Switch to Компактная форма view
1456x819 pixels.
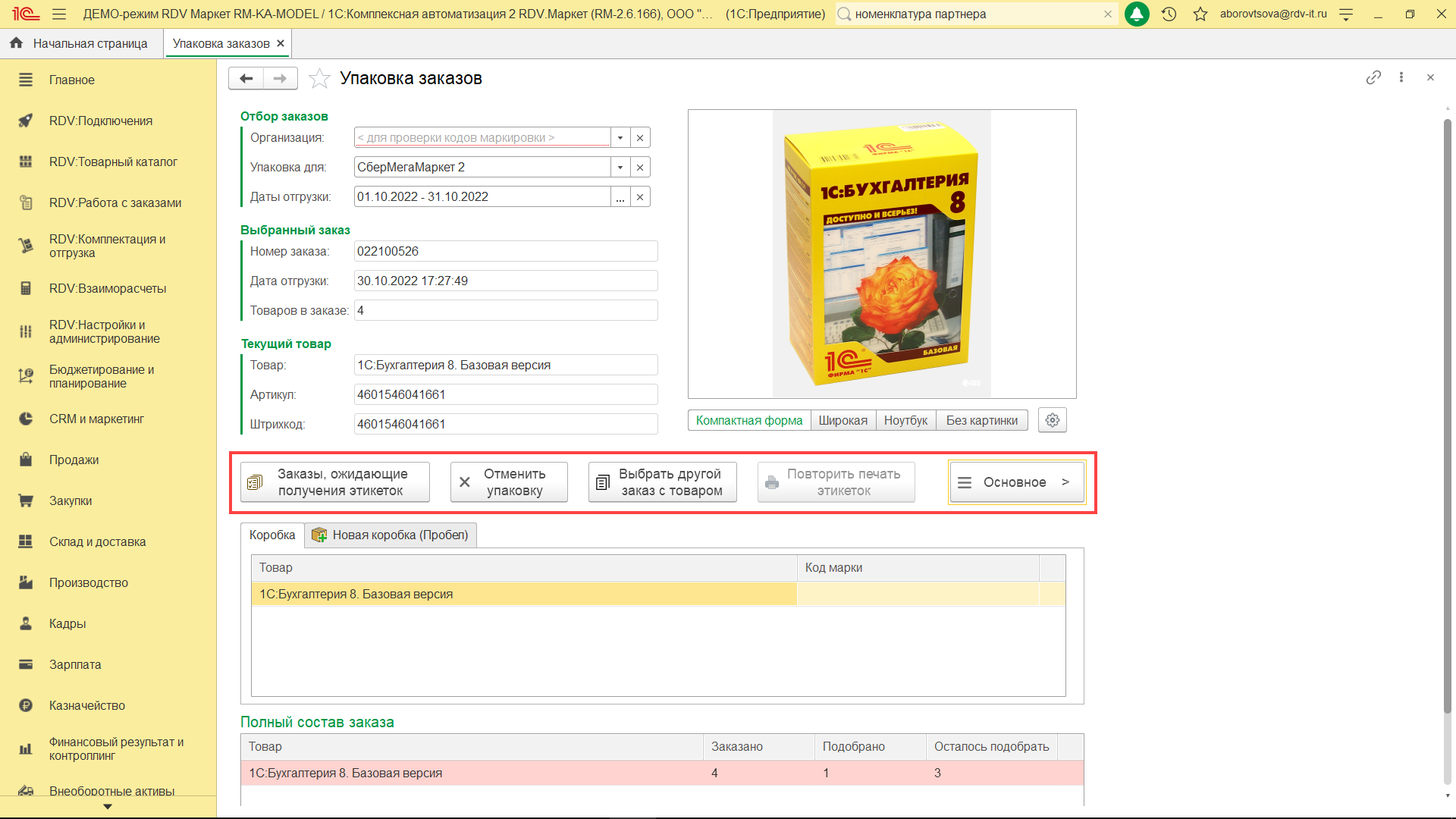(748, 420)
